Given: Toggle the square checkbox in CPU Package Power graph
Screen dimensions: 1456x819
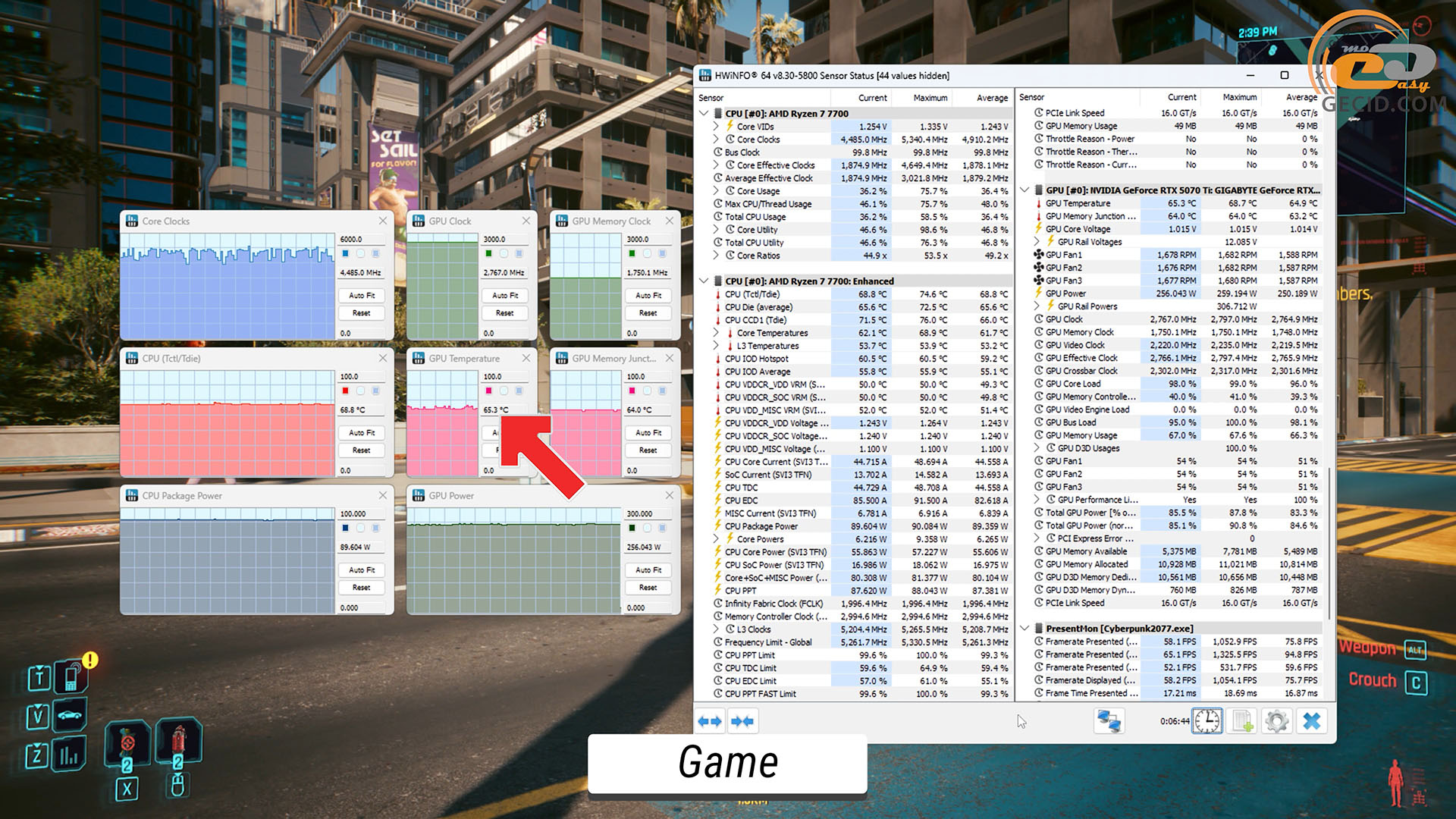Looking at the screenshot, I should 375,528.
